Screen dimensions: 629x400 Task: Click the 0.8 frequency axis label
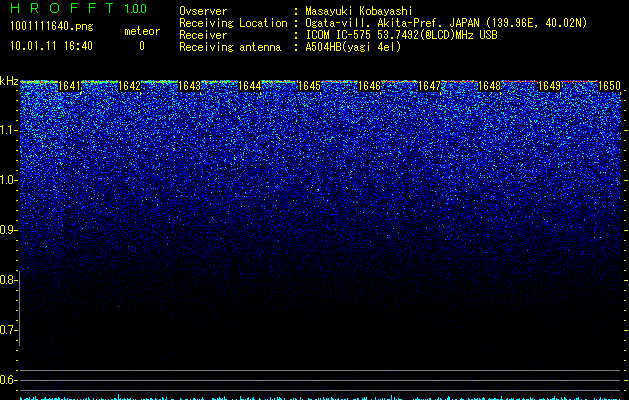[x=8, y=280]
